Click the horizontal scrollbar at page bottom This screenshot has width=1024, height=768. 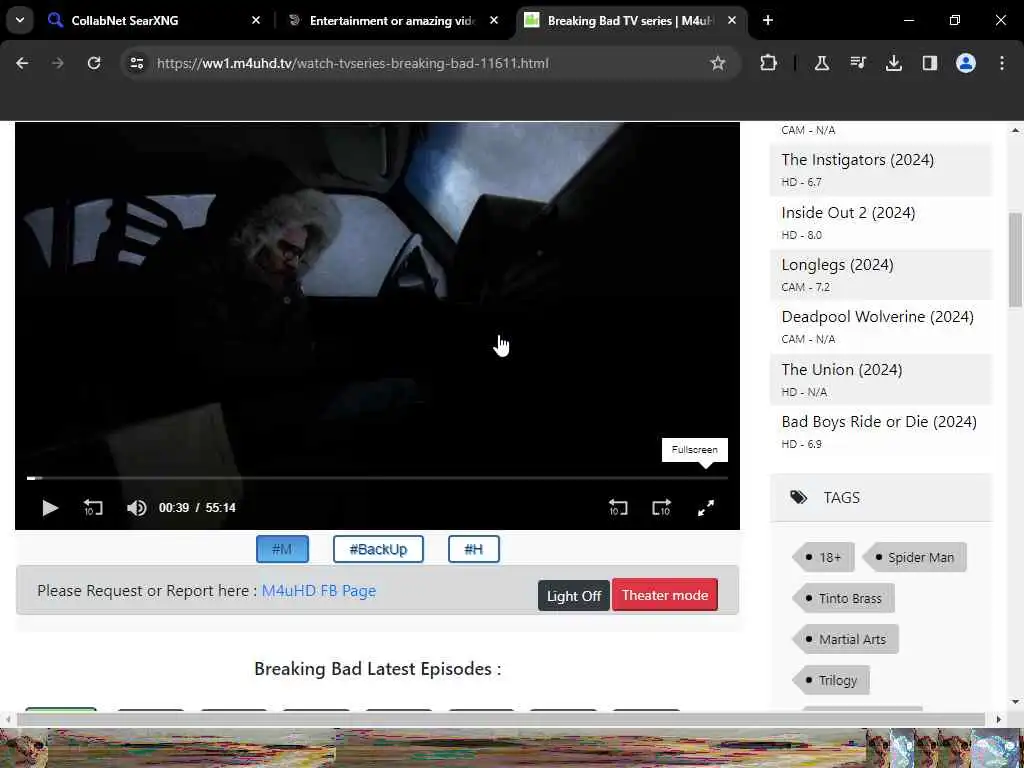coord(501,720)
